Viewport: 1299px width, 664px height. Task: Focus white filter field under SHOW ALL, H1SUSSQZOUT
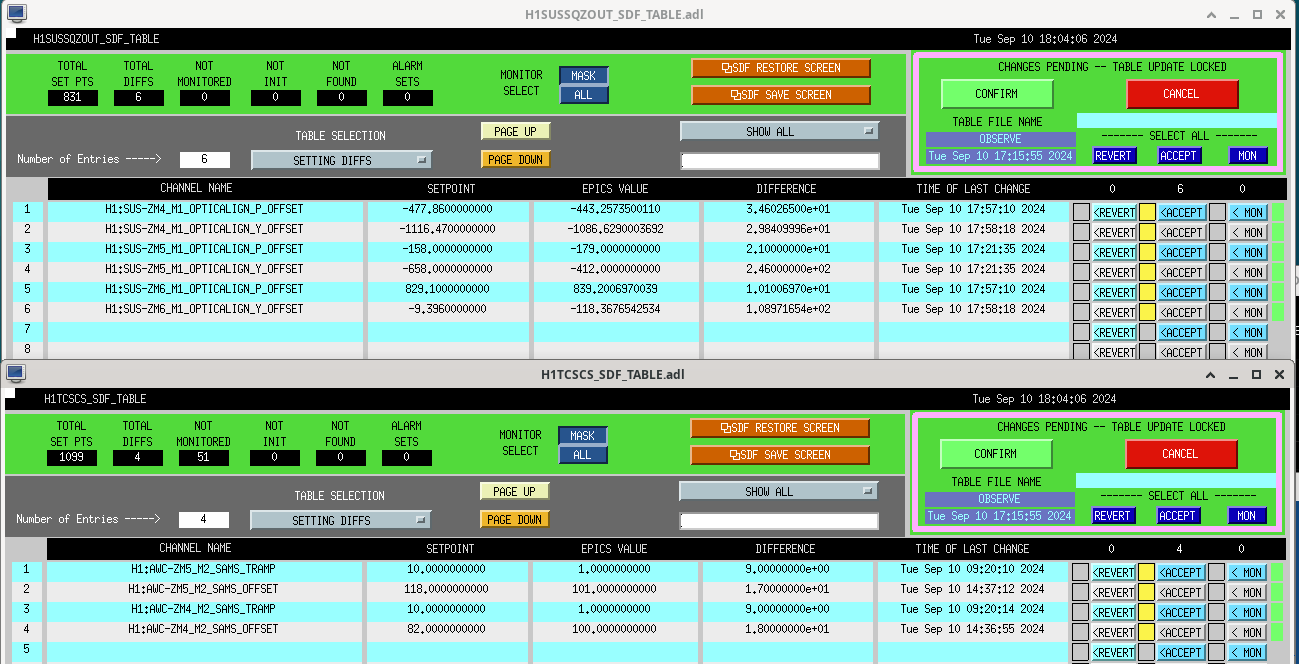coord(780,161)
